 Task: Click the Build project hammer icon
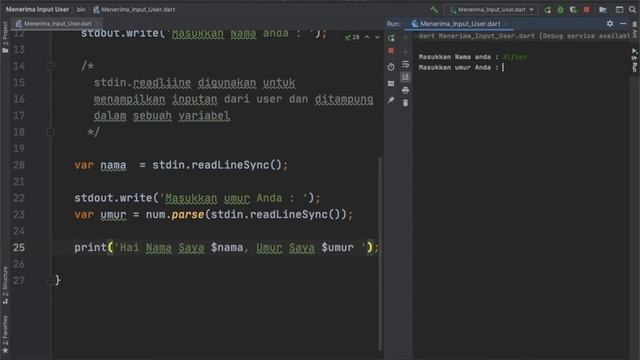click(434, 9)
